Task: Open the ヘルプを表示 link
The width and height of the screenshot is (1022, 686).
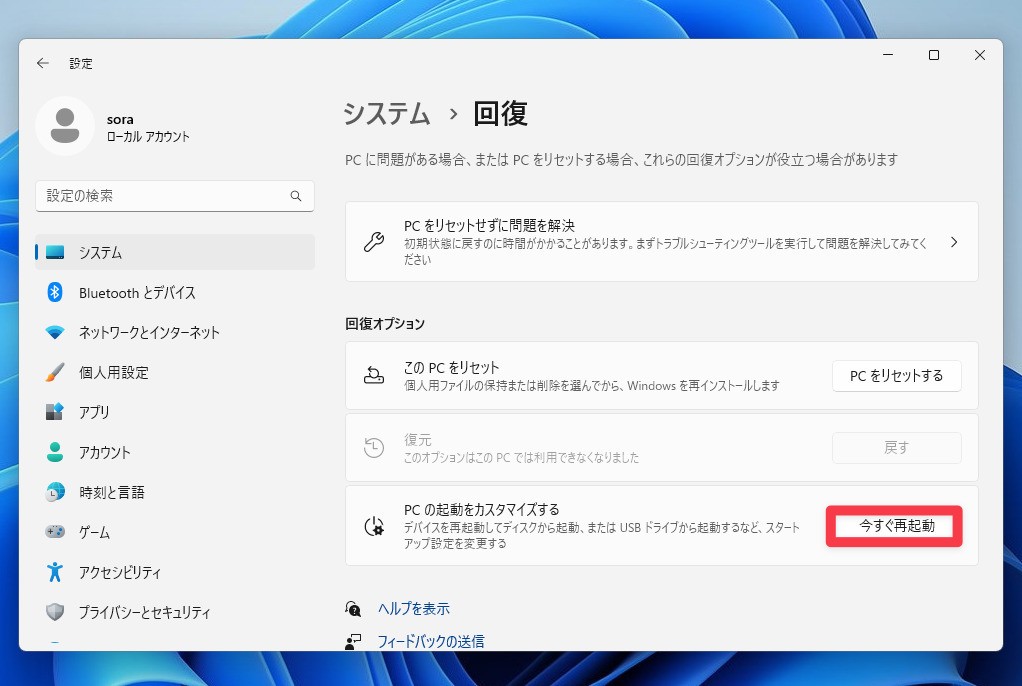Action: pos(414,608)
